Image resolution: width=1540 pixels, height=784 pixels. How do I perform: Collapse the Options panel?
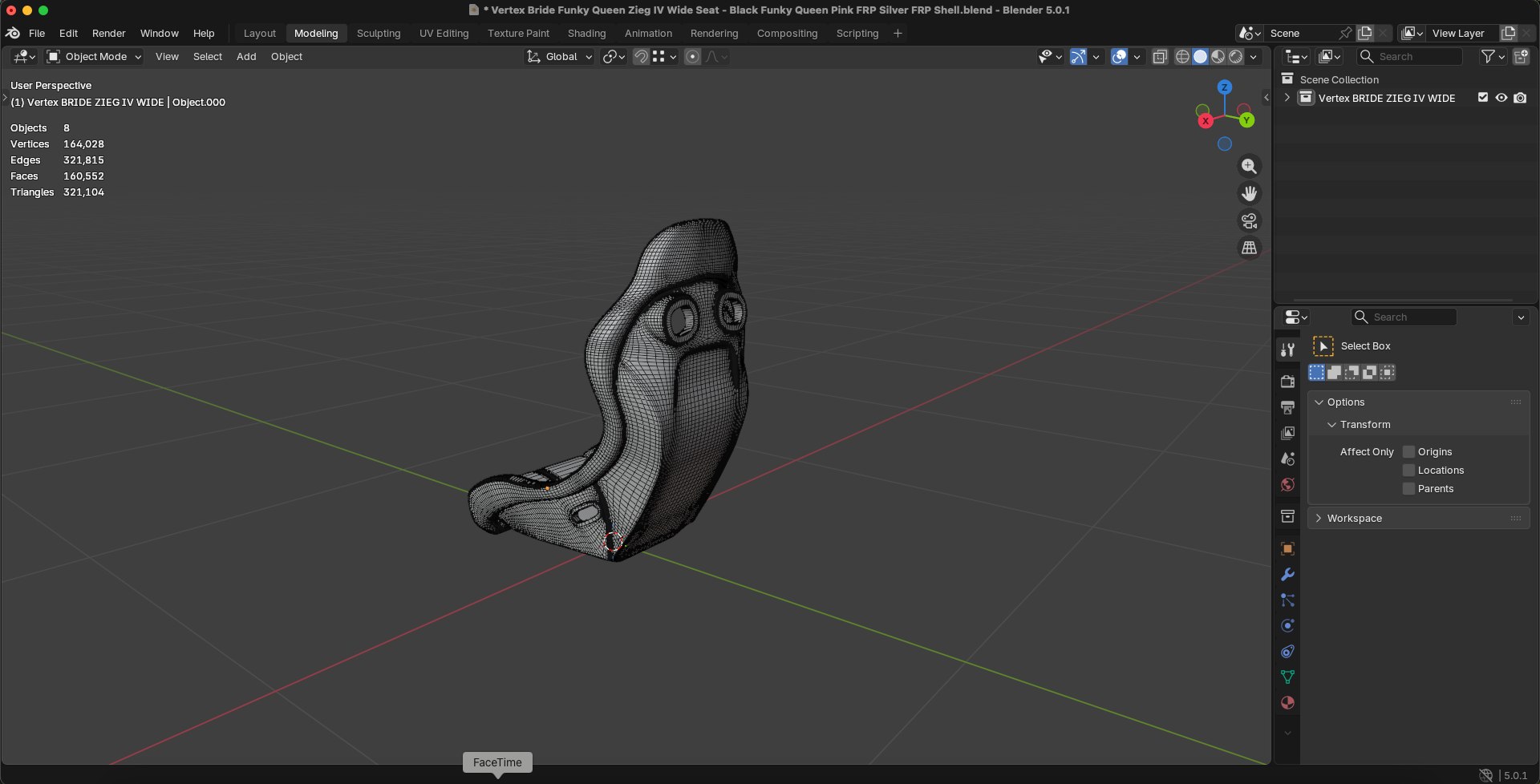pos(1319,402)
